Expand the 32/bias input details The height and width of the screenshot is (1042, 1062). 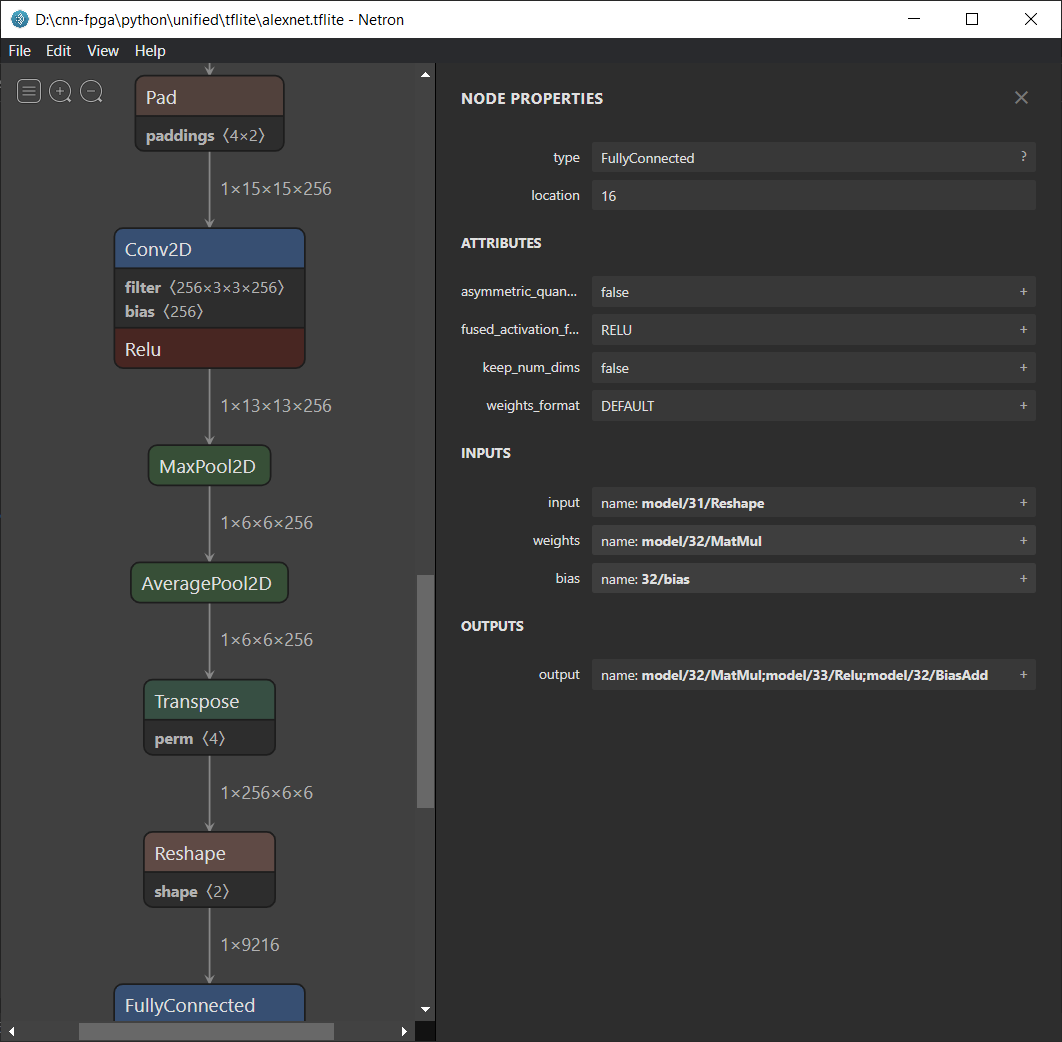pos(1023,579)
